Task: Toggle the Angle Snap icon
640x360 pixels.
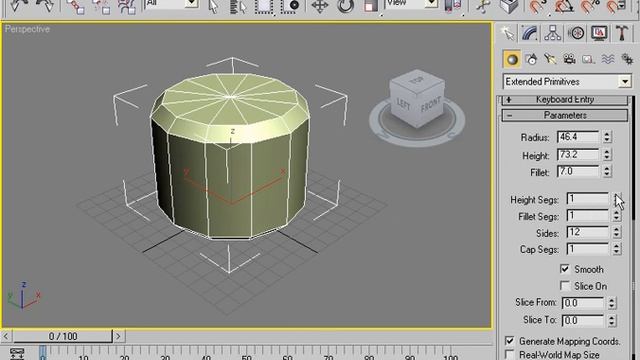Action: coord(563,7)
